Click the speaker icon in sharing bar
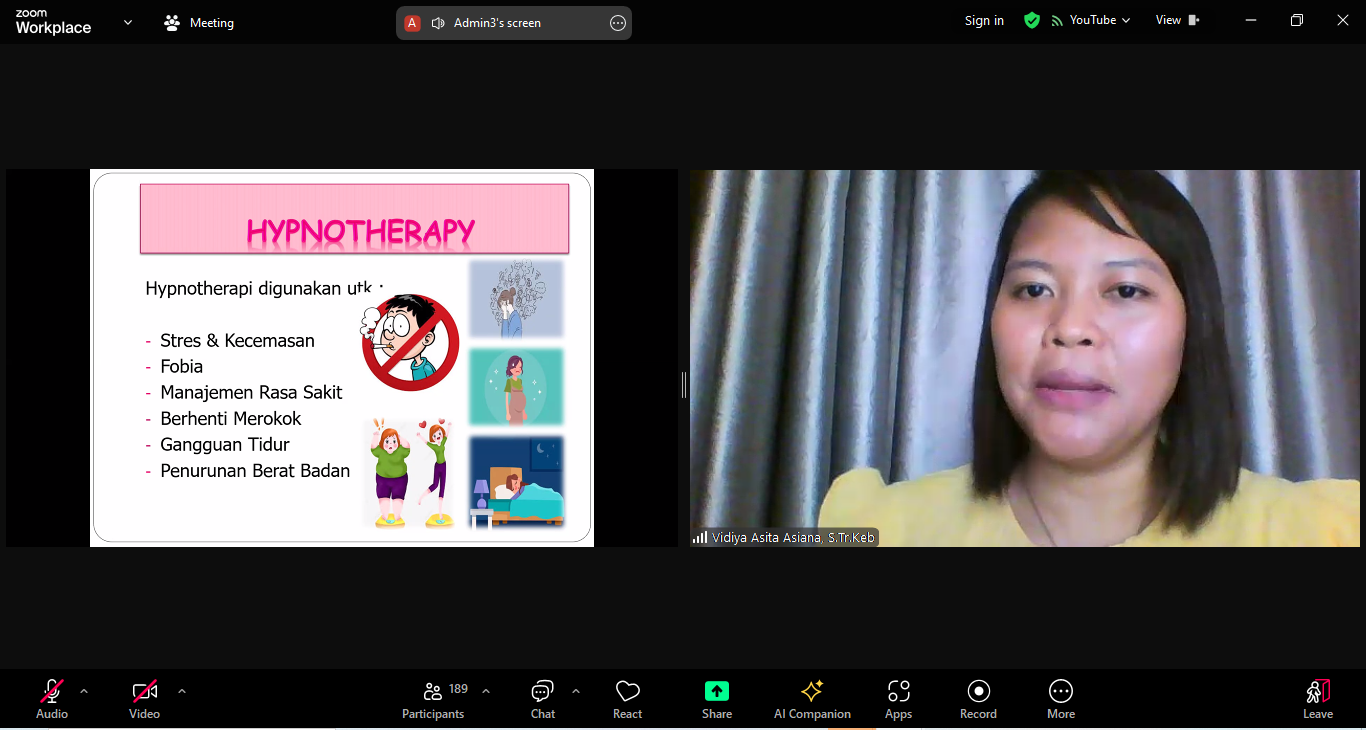Image resolution: width=1366 pixels, height=730 pixels. pos(438,23)
